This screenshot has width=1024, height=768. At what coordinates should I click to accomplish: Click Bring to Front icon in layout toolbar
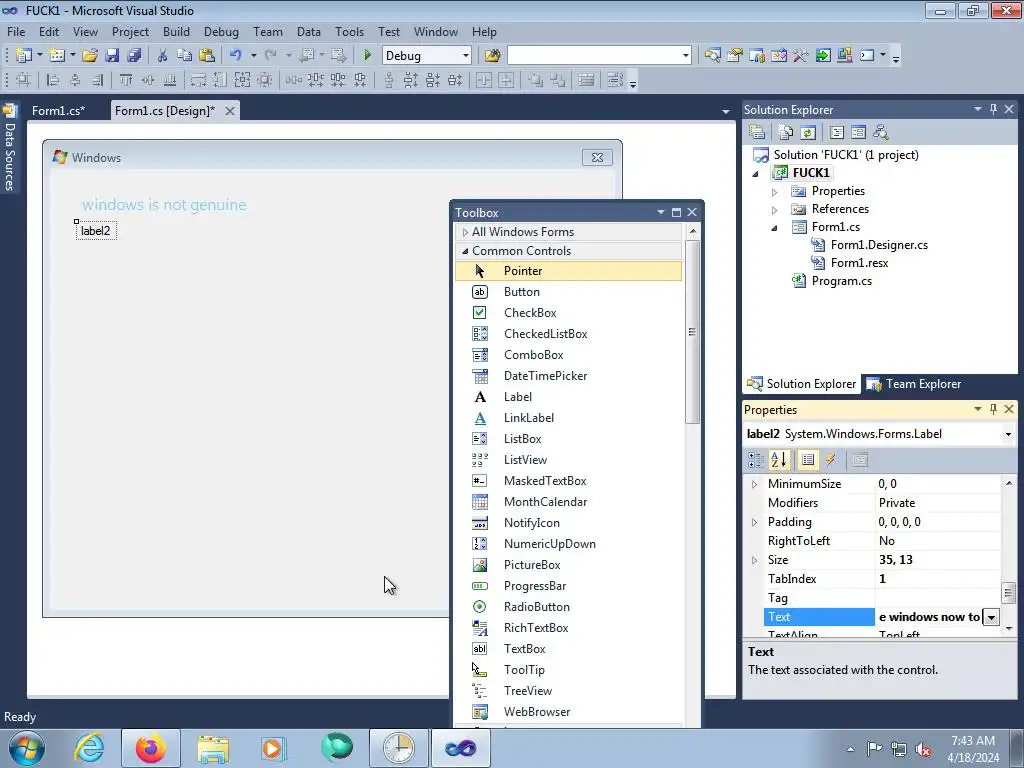click(535, 80)
